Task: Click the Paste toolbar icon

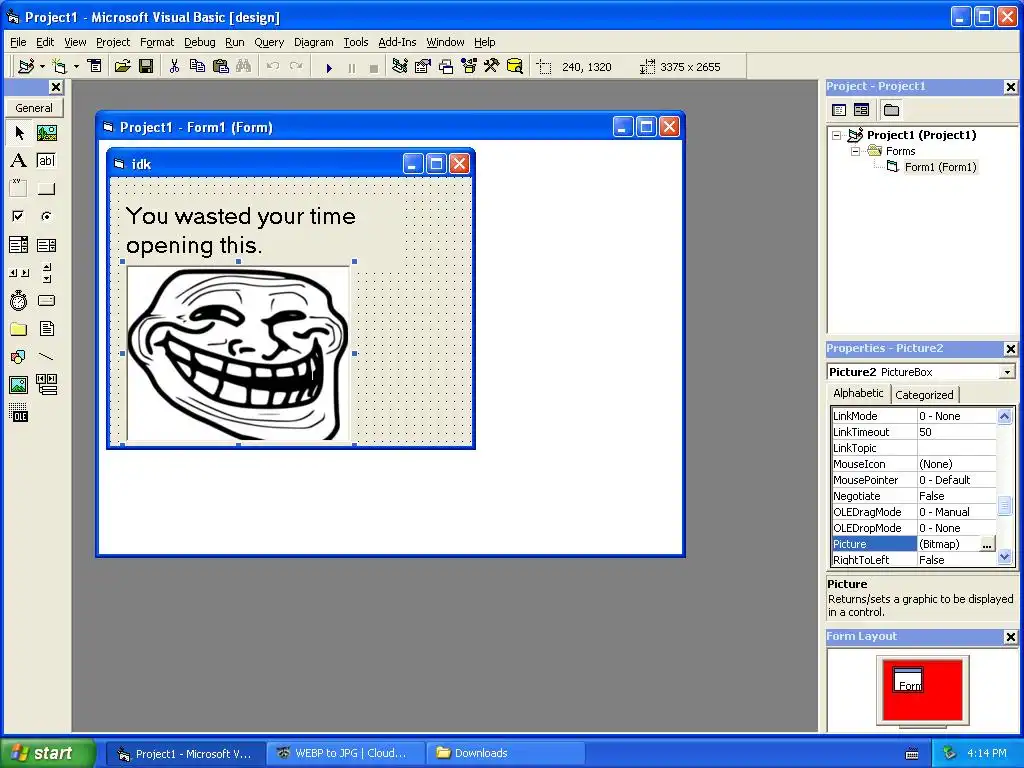Action: point(221,67)
